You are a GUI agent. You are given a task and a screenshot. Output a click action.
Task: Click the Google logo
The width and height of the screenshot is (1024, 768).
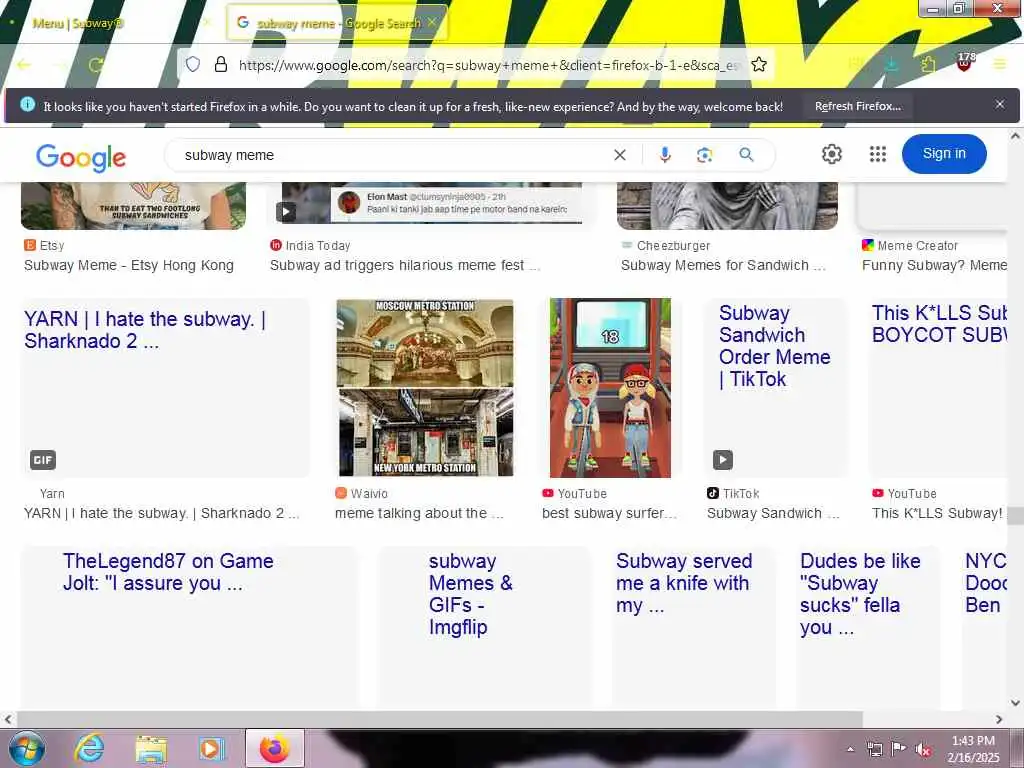tap(81, 157)
